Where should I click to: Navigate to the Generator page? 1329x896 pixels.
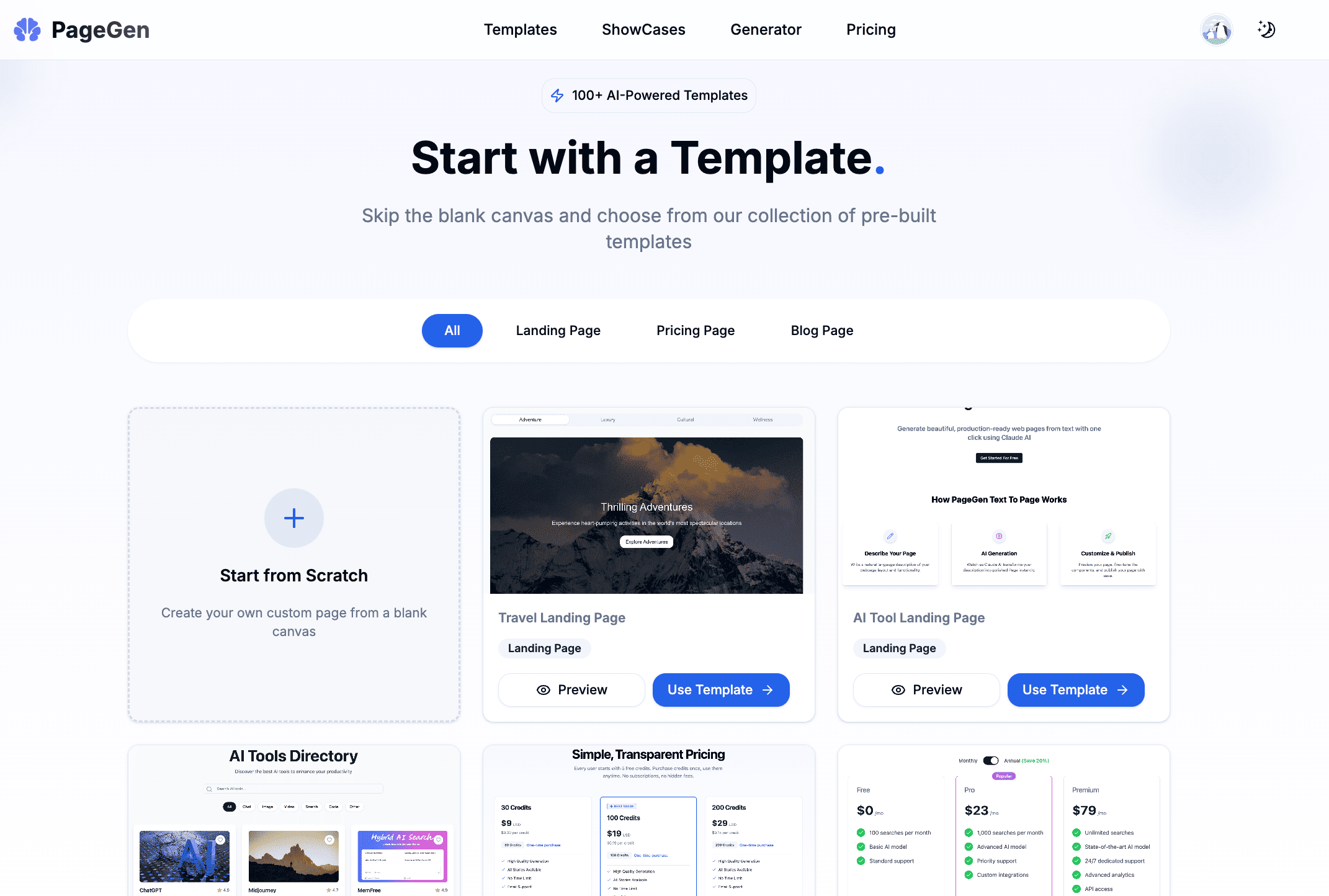pyautogui.click(x=766, y=29)
